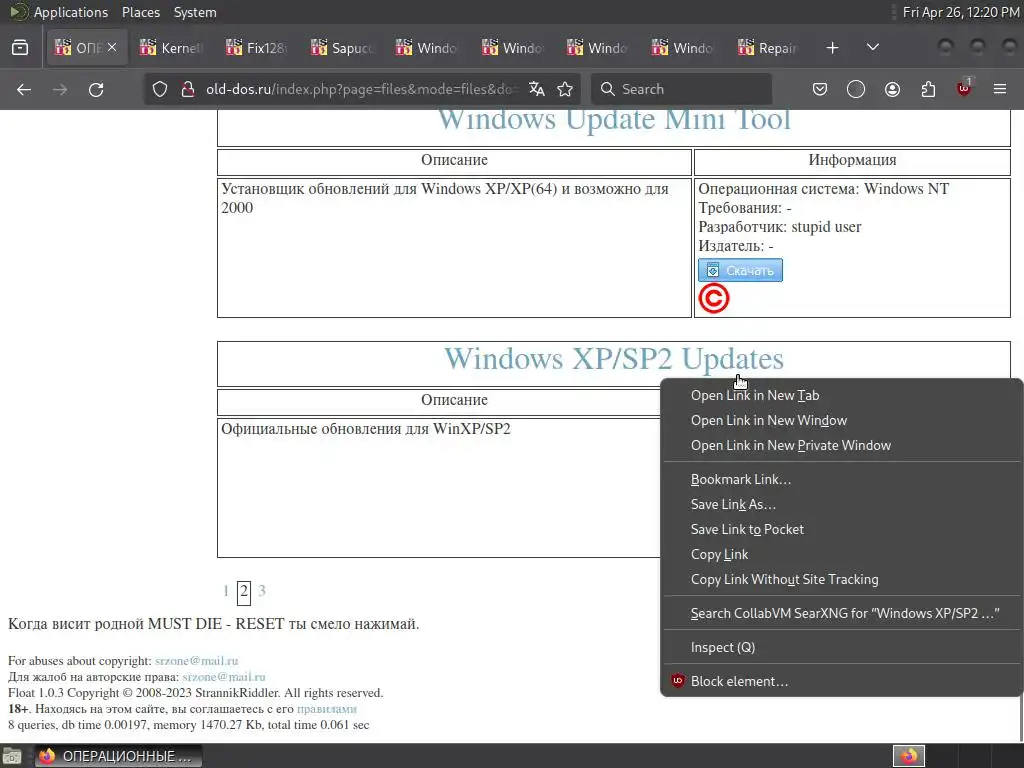Search CollabVM SearXNG for selected link text

(842, 613)
